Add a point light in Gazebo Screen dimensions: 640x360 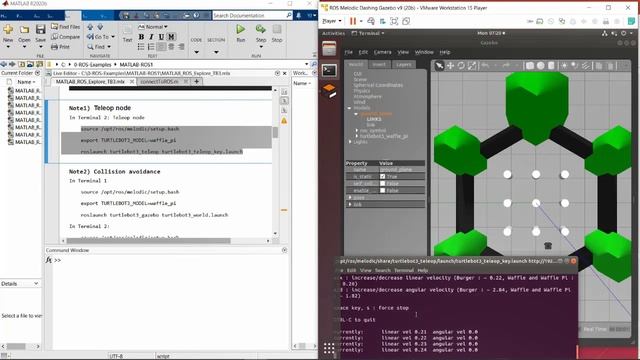tap(564, 65)
